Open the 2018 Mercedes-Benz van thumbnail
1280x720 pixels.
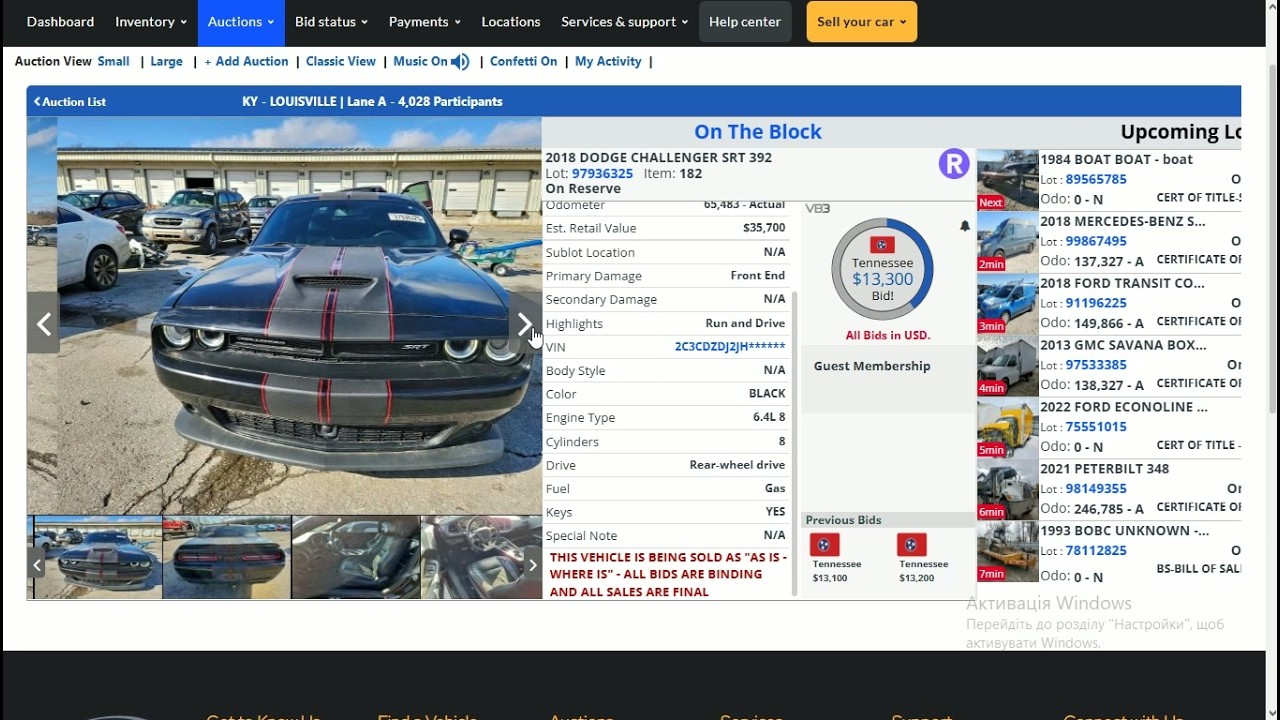(x=1007, y=242)
